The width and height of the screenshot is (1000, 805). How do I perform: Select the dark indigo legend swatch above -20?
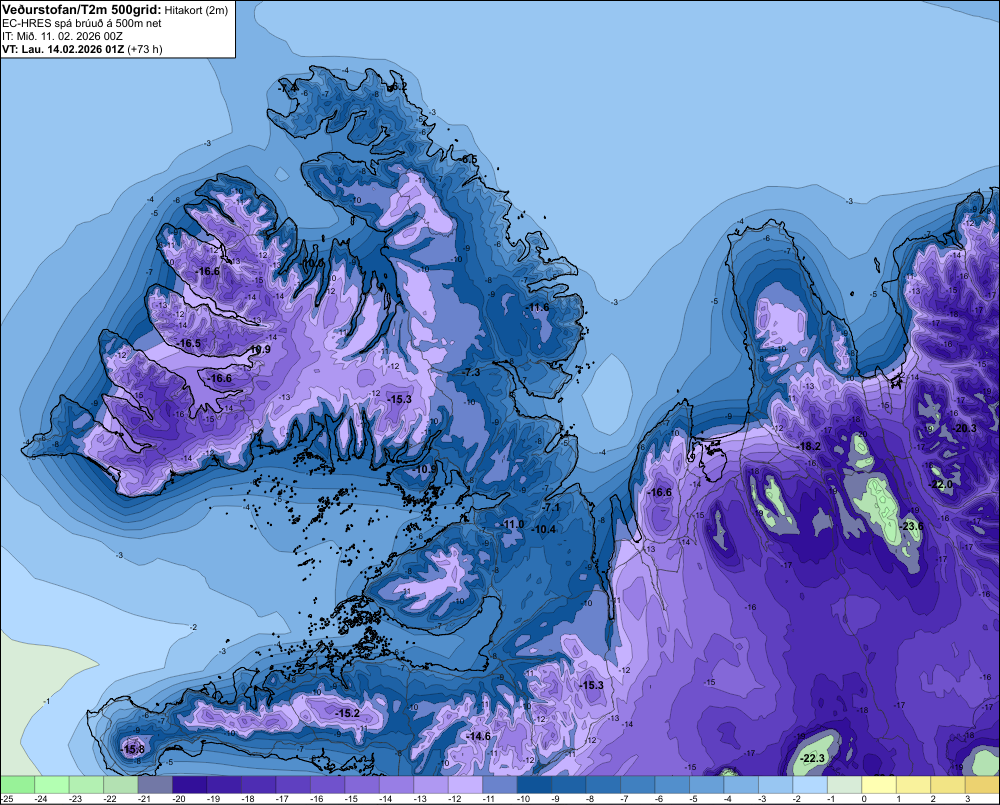click(x=189, y=785)
